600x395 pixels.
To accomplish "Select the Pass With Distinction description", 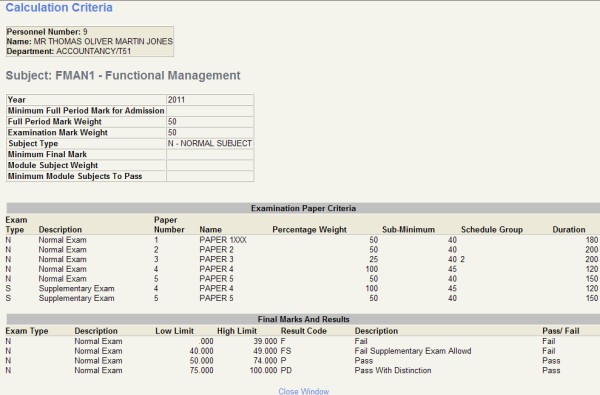I will pyautogui.click(x=393, y=371).
